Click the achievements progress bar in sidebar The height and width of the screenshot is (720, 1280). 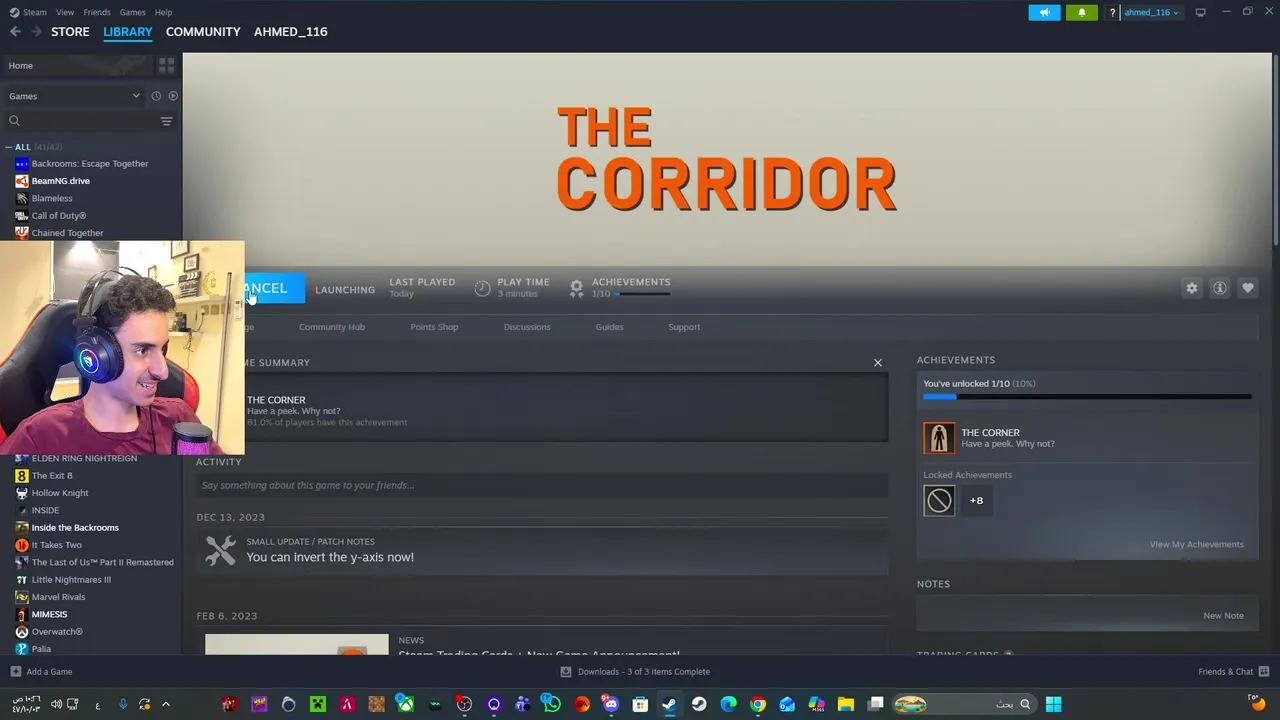[1087, 397]
